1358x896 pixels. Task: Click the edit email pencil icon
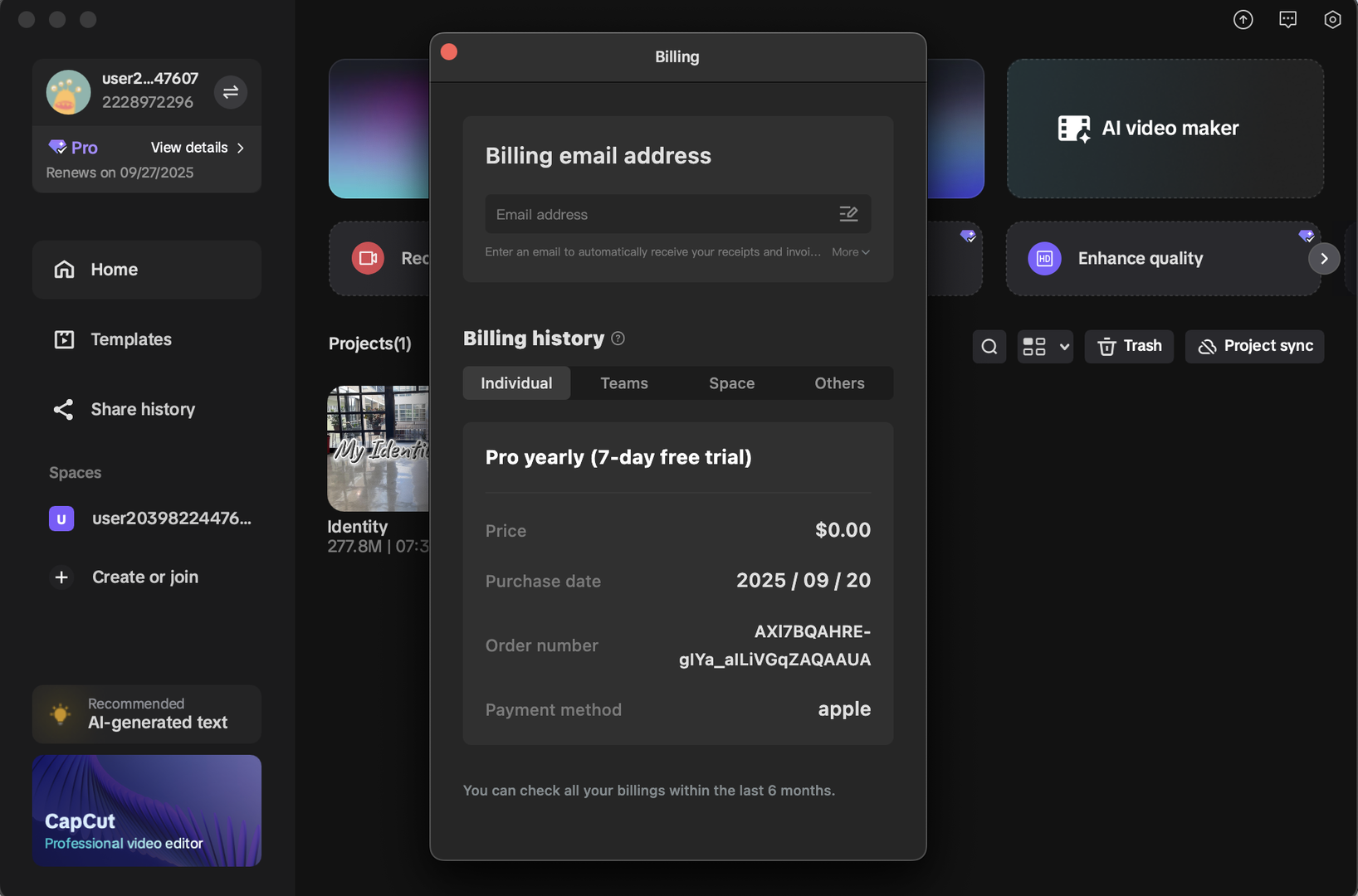[x=848, y=214]
